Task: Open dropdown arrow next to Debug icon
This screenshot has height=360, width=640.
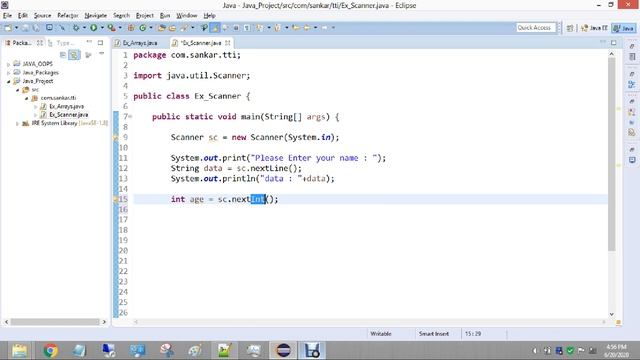Action: tap(84, 28)
